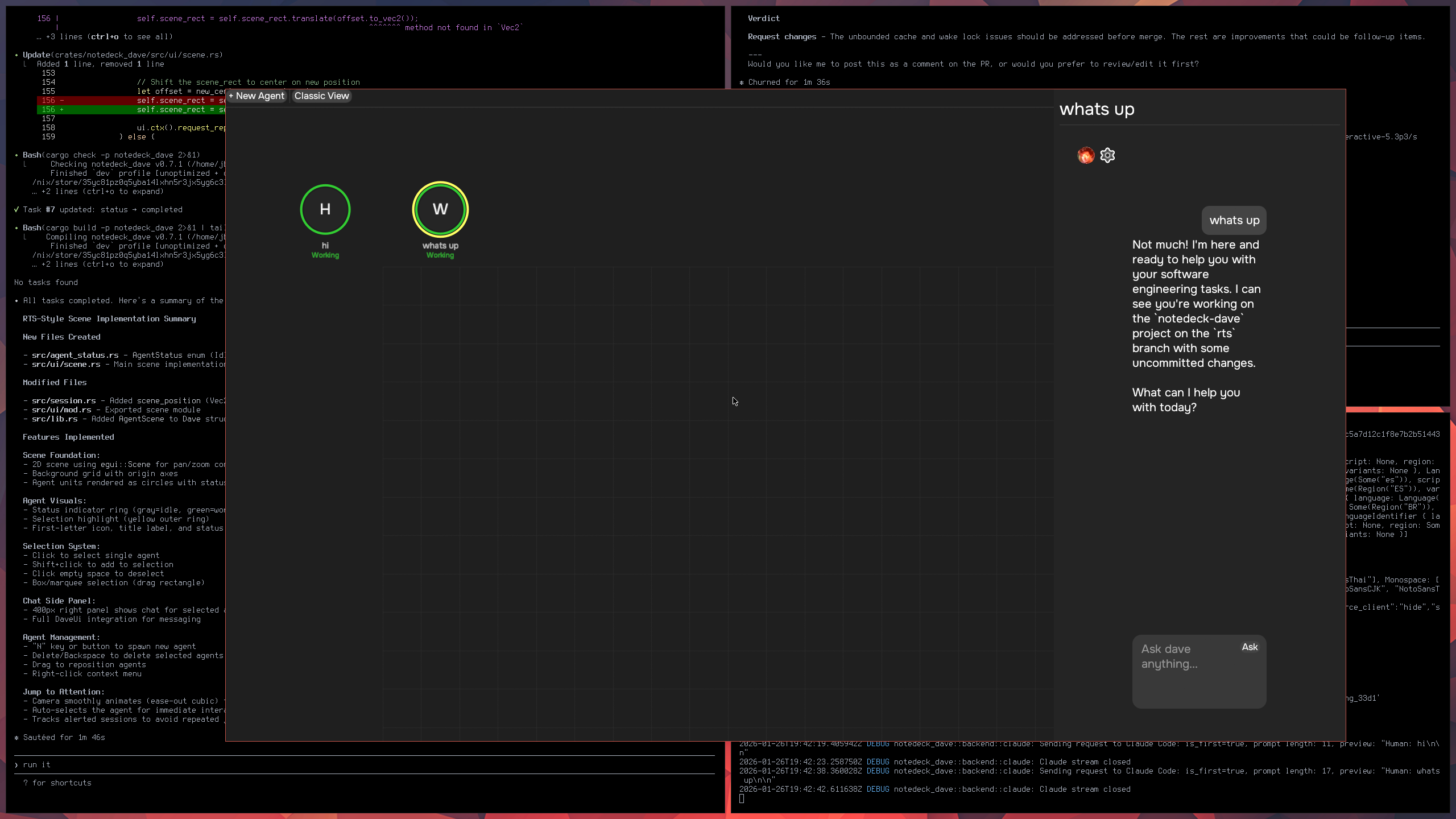
Task: Click the 'whats up' chat panel title
Action: coord(1097,109)
